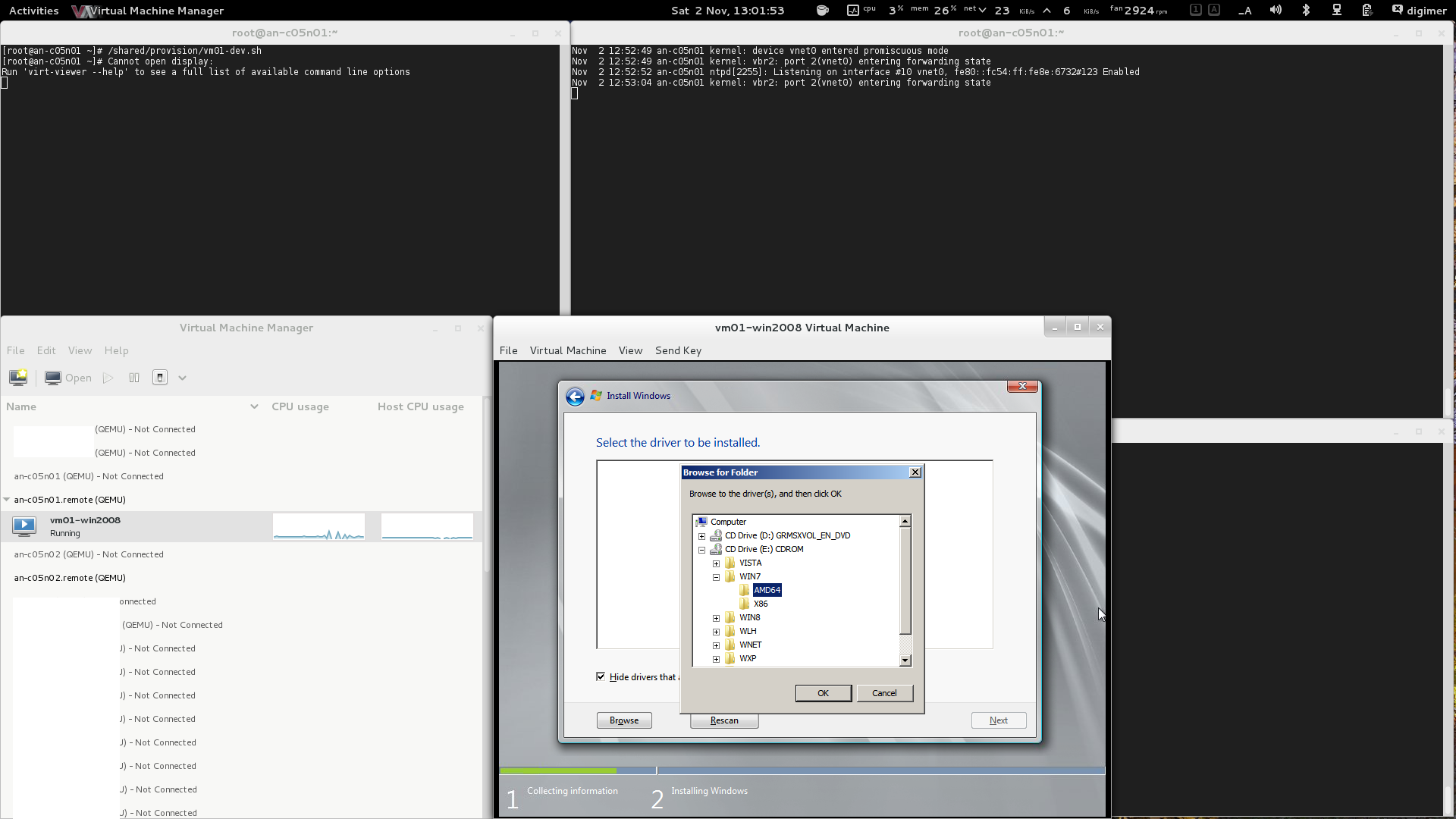Click the CPU monitor graph icon

pos(853,11)
